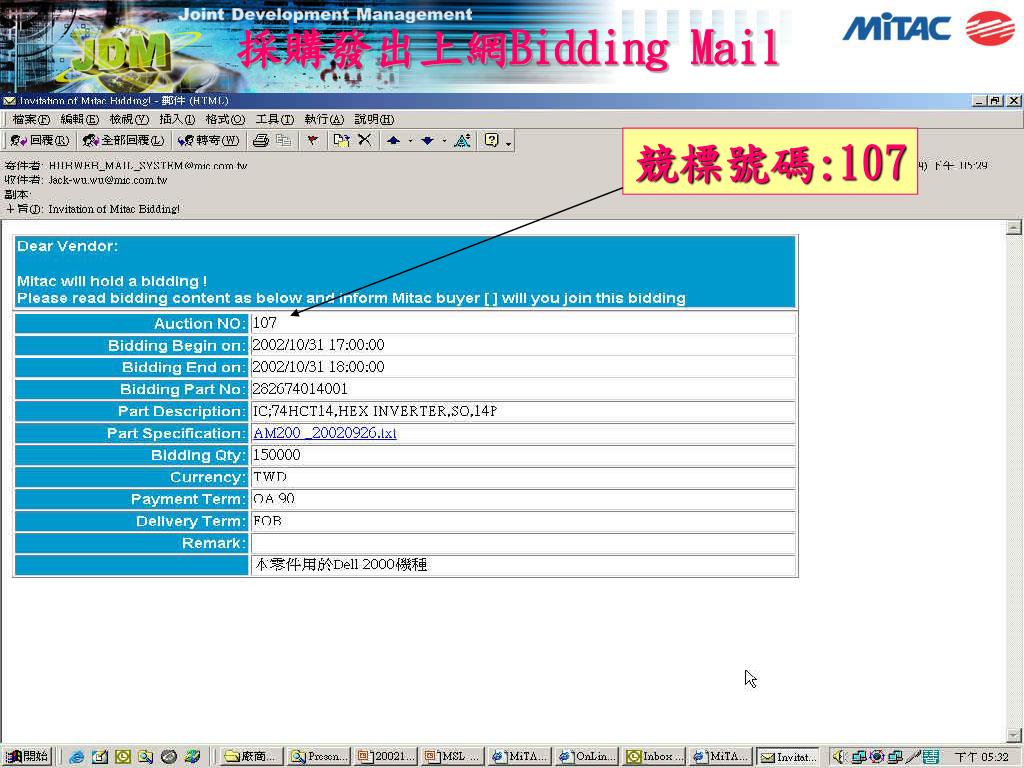
Task: Click the font/encoding A icon
Action: pyautogui.click(x=462, y=140)
